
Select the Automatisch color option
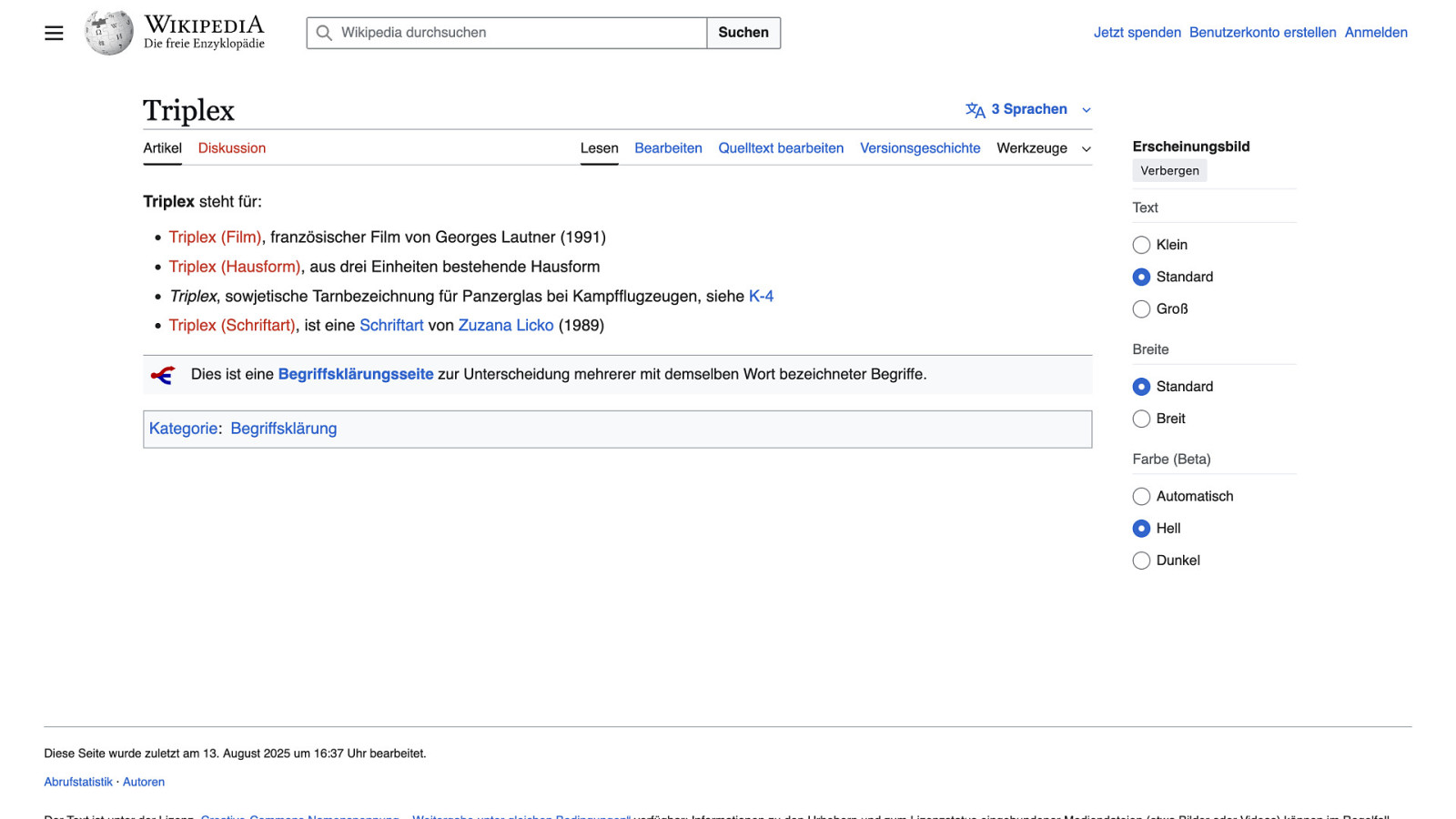[1141, 497]
